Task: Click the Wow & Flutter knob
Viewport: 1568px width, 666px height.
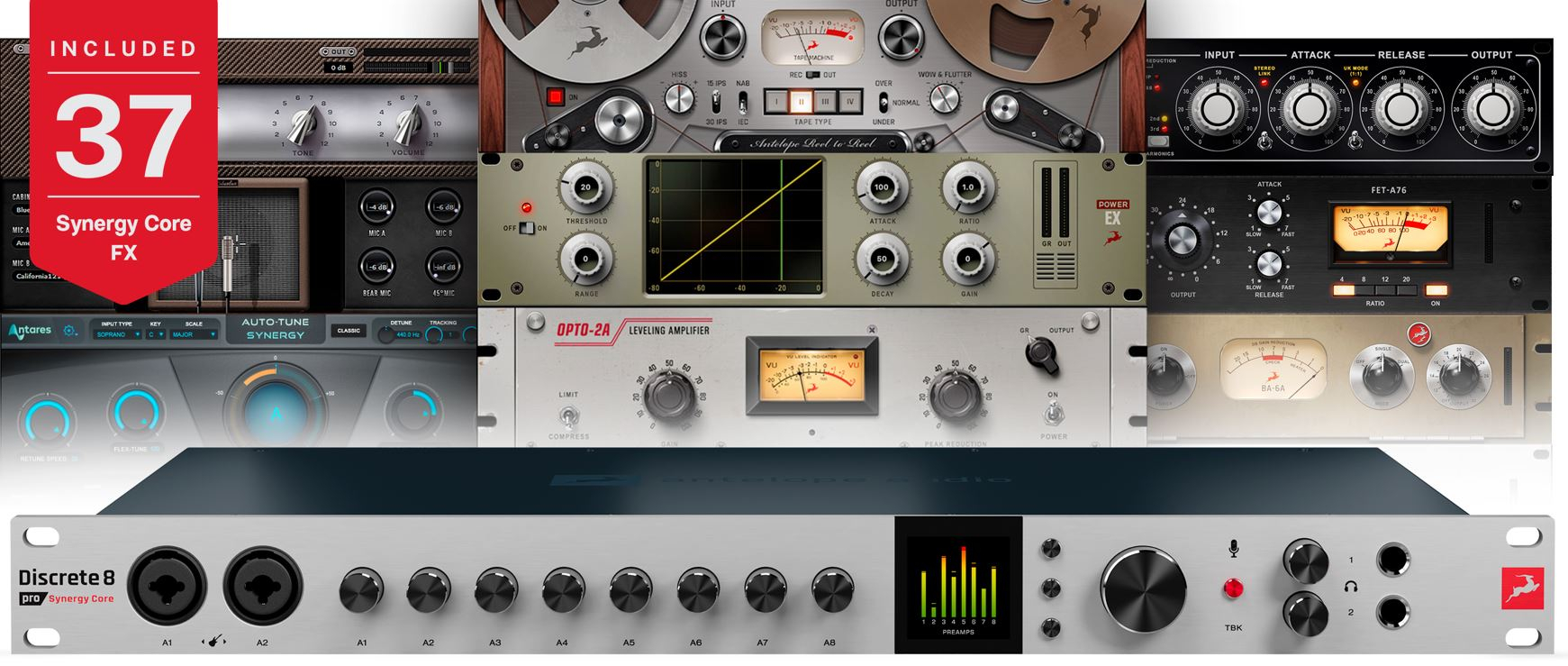Action: (944, 97)
